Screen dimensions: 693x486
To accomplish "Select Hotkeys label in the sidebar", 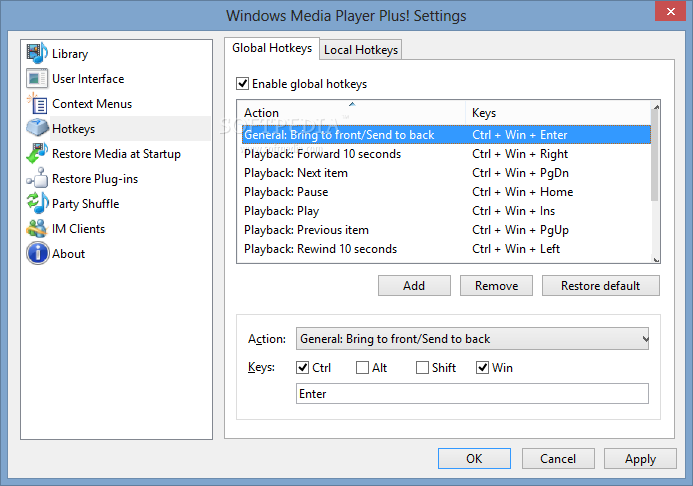I will tap(73, 129).
